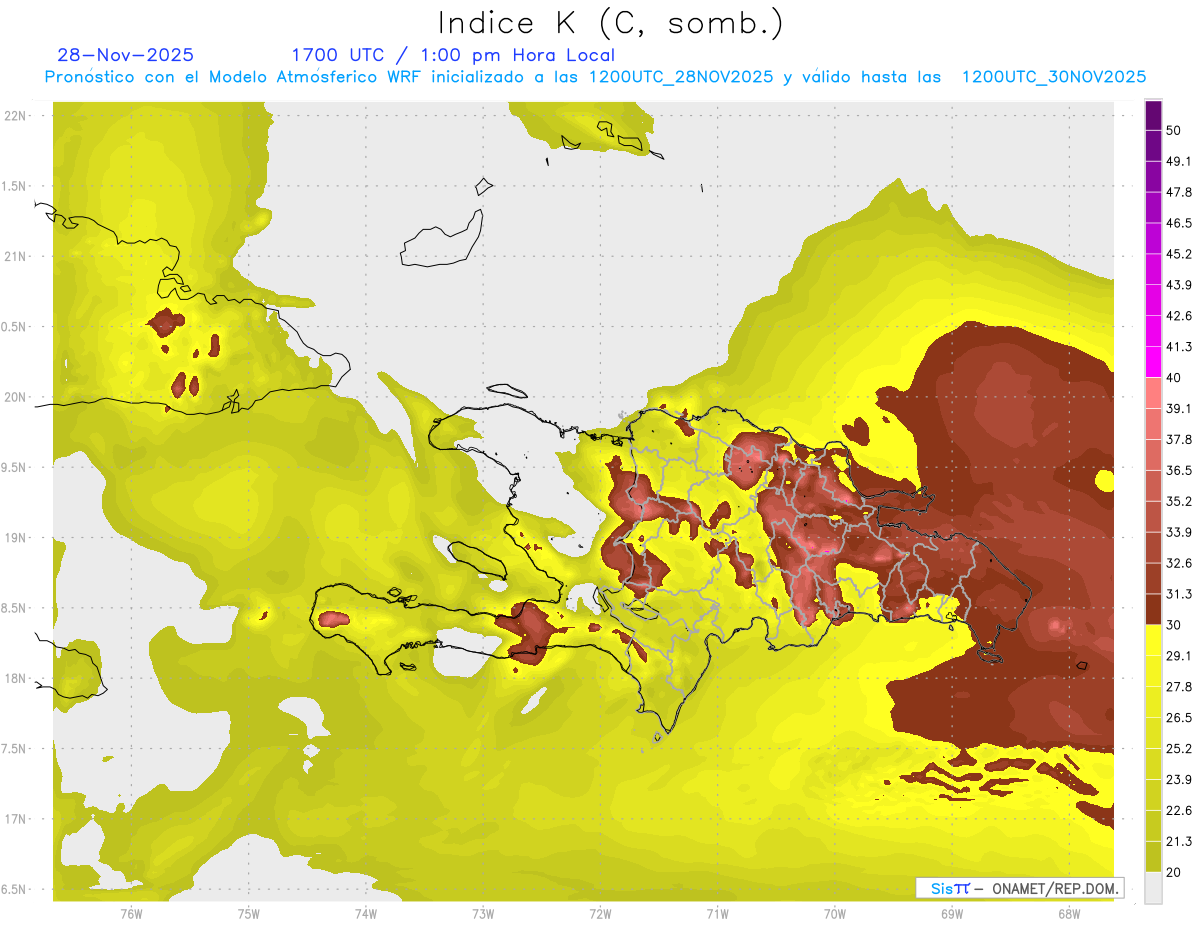Image resolution: width=1200 pixels, height=927 pixels.
Task: Click the longitude label "75W"
Action: (248, 913)
